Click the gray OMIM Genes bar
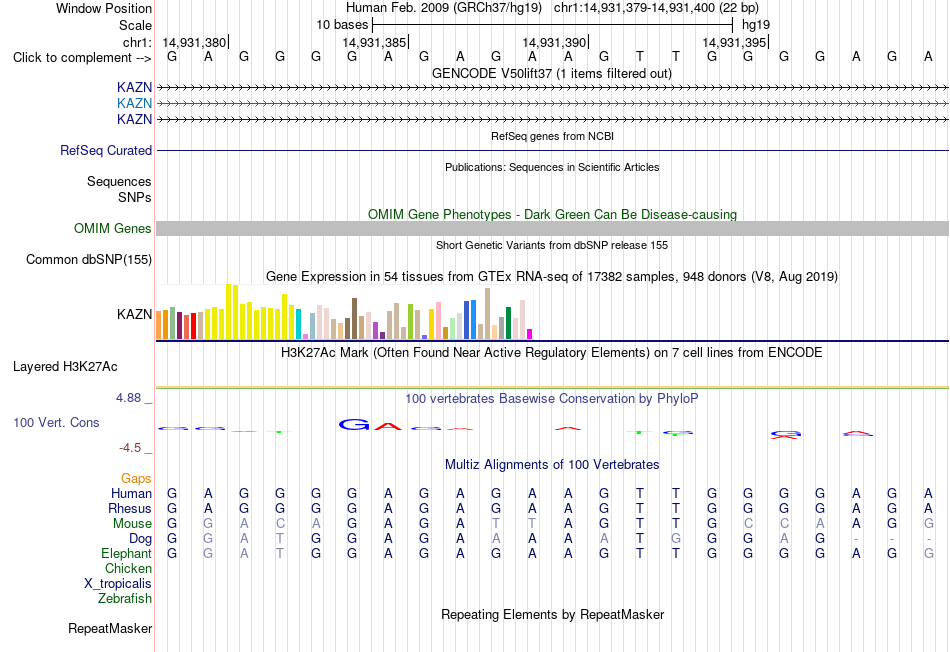This screenshot has width=950, height=652. [552, 228]
